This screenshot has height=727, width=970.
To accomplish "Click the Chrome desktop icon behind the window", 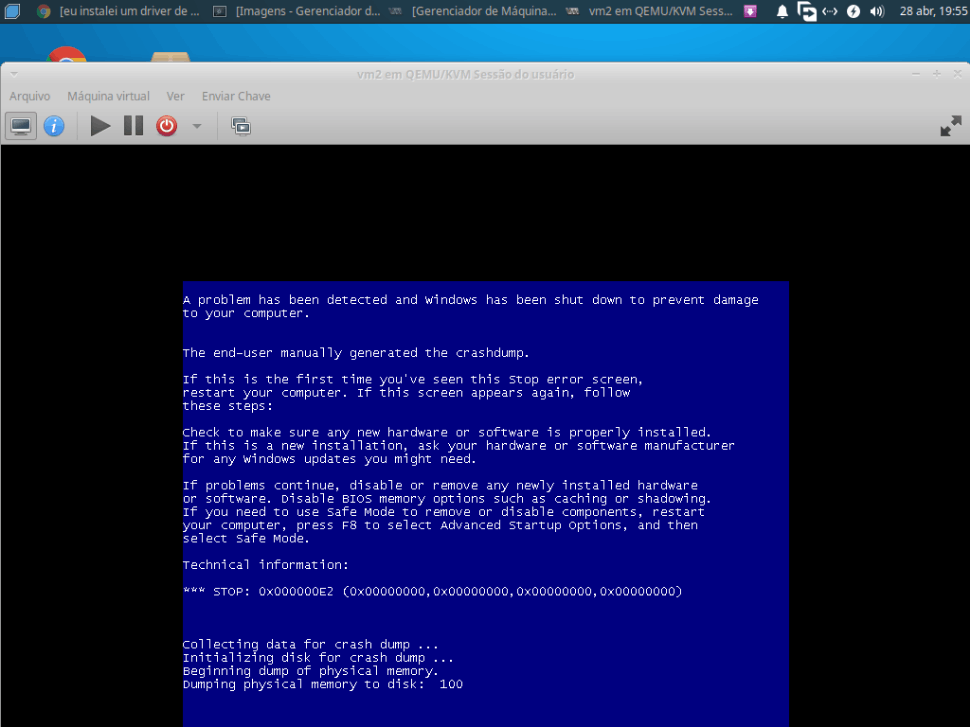I will pos(66,54).
